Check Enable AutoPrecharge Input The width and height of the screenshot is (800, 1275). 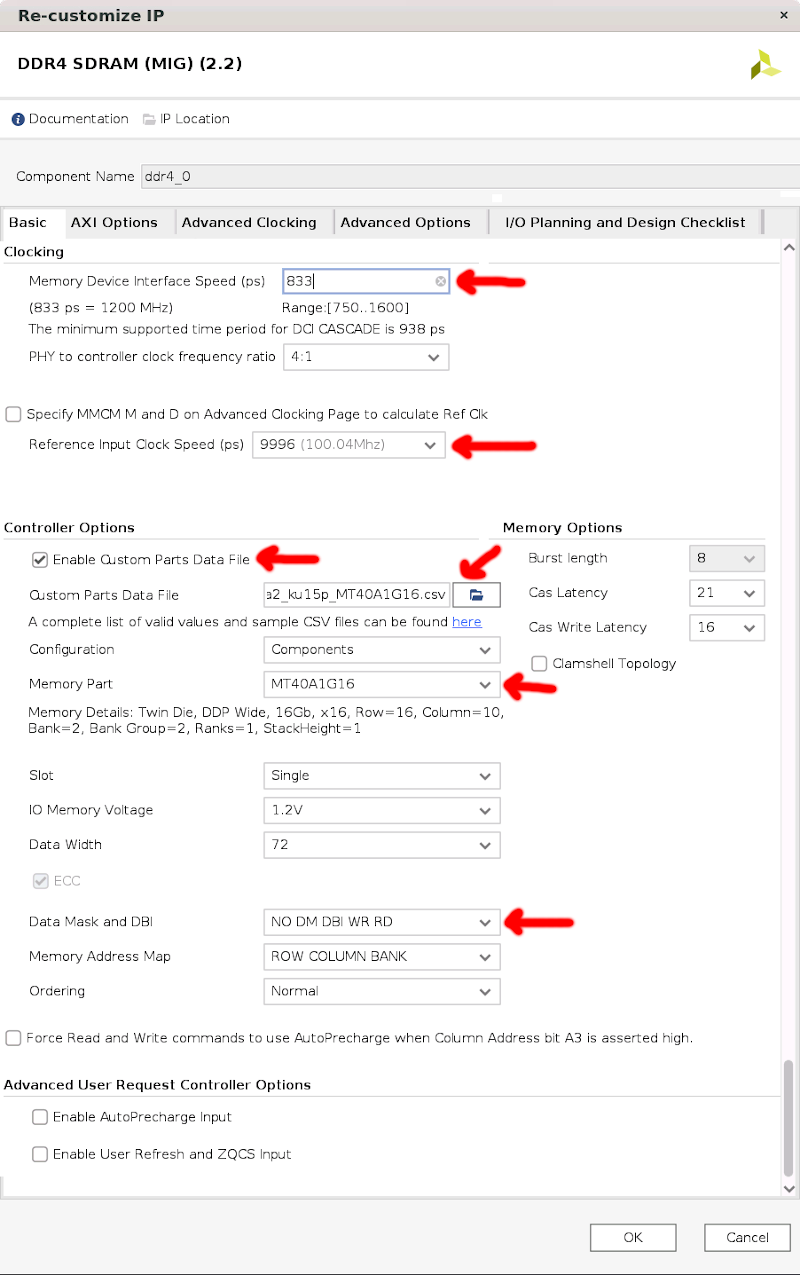40,1117
